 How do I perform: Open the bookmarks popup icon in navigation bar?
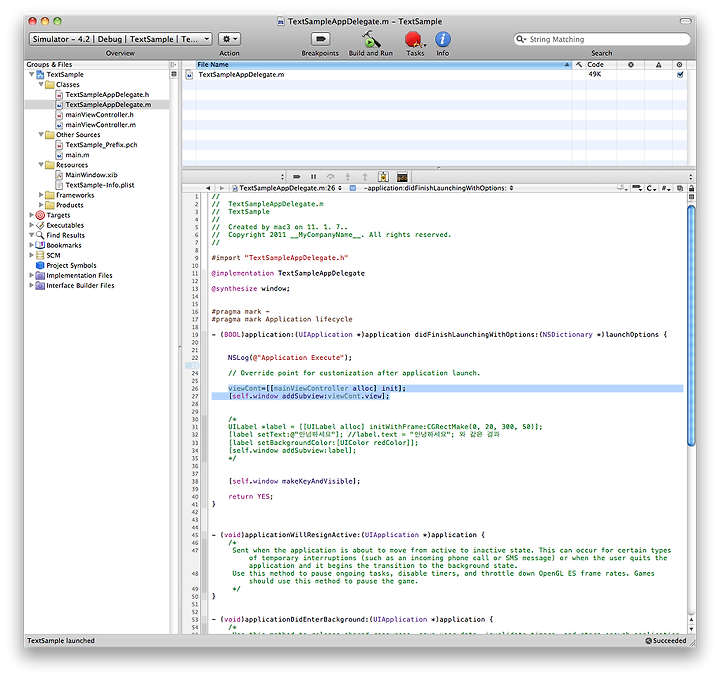click(x=622, y=188)
